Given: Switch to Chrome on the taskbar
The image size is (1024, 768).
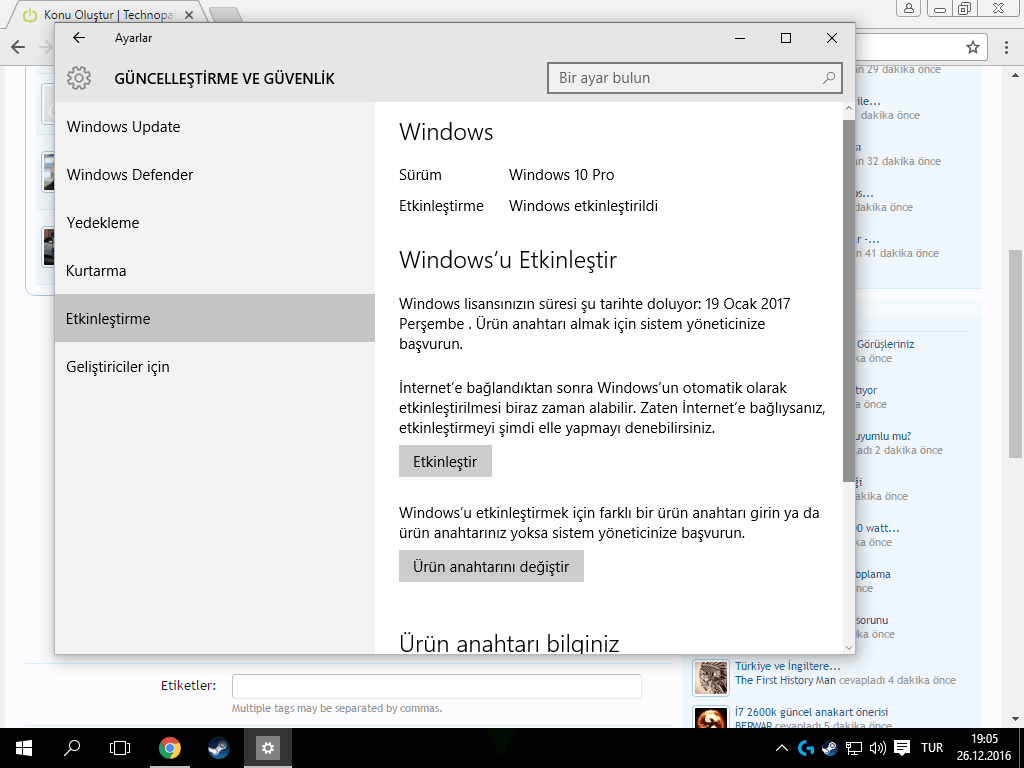Looking at the screenshot, I should coord(170,748).
